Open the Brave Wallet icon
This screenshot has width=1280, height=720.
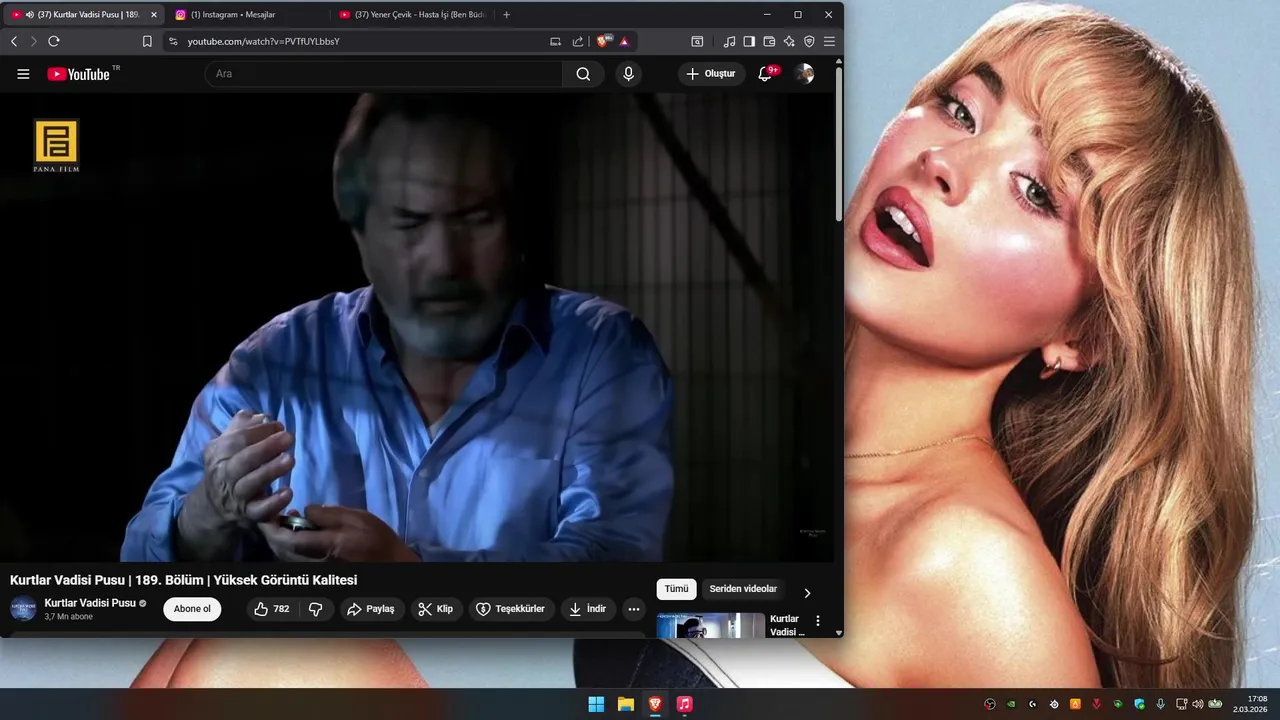769,41
